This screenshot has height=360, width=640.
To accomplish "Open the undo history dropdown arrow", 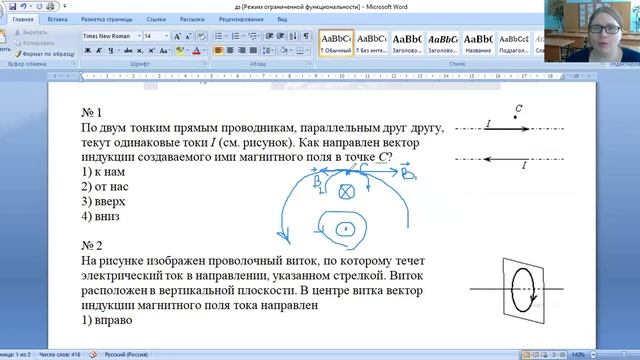I will (31, 7).
